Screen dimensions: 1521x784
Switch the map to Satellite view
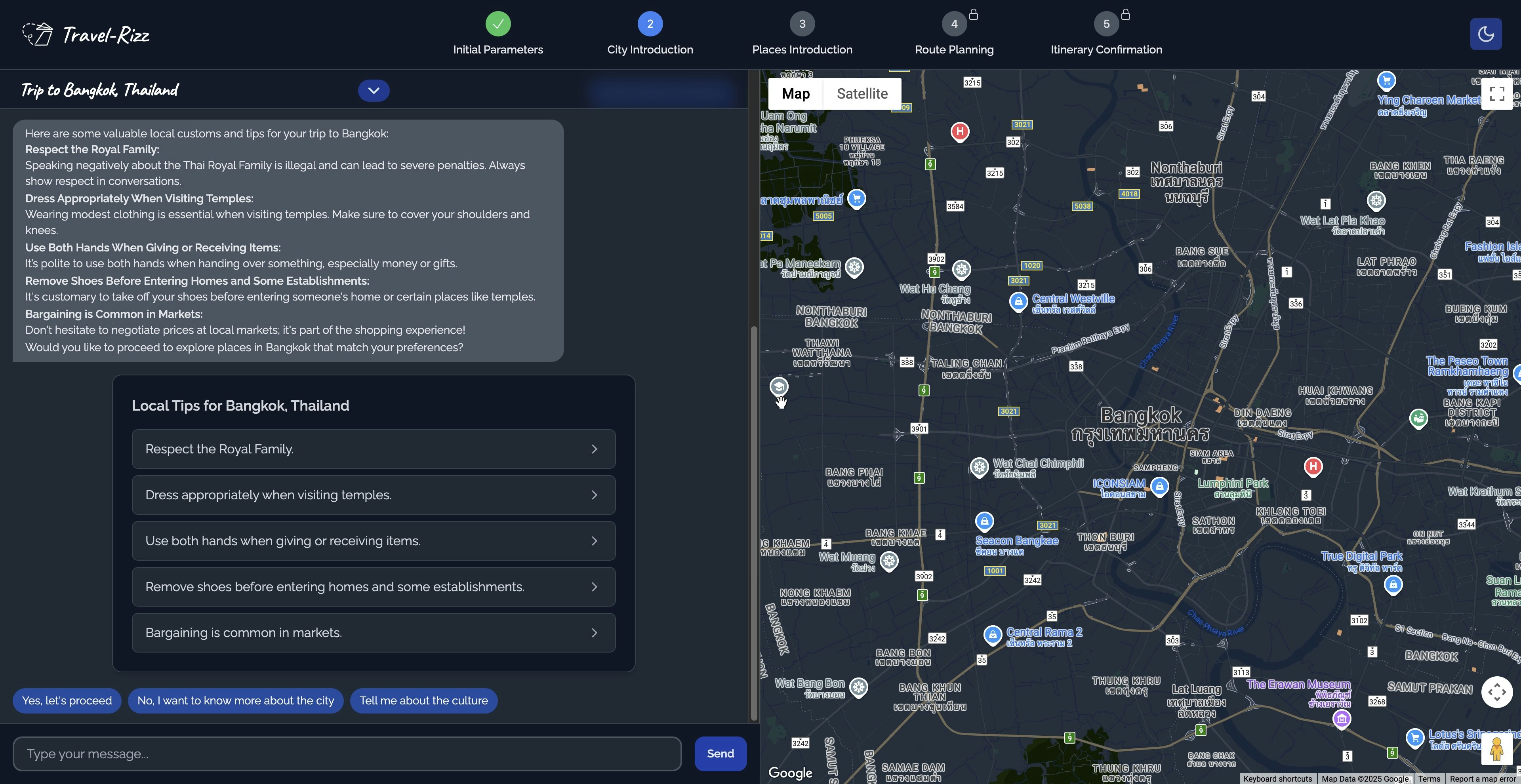pyautogui.click(x=862, y=94)
